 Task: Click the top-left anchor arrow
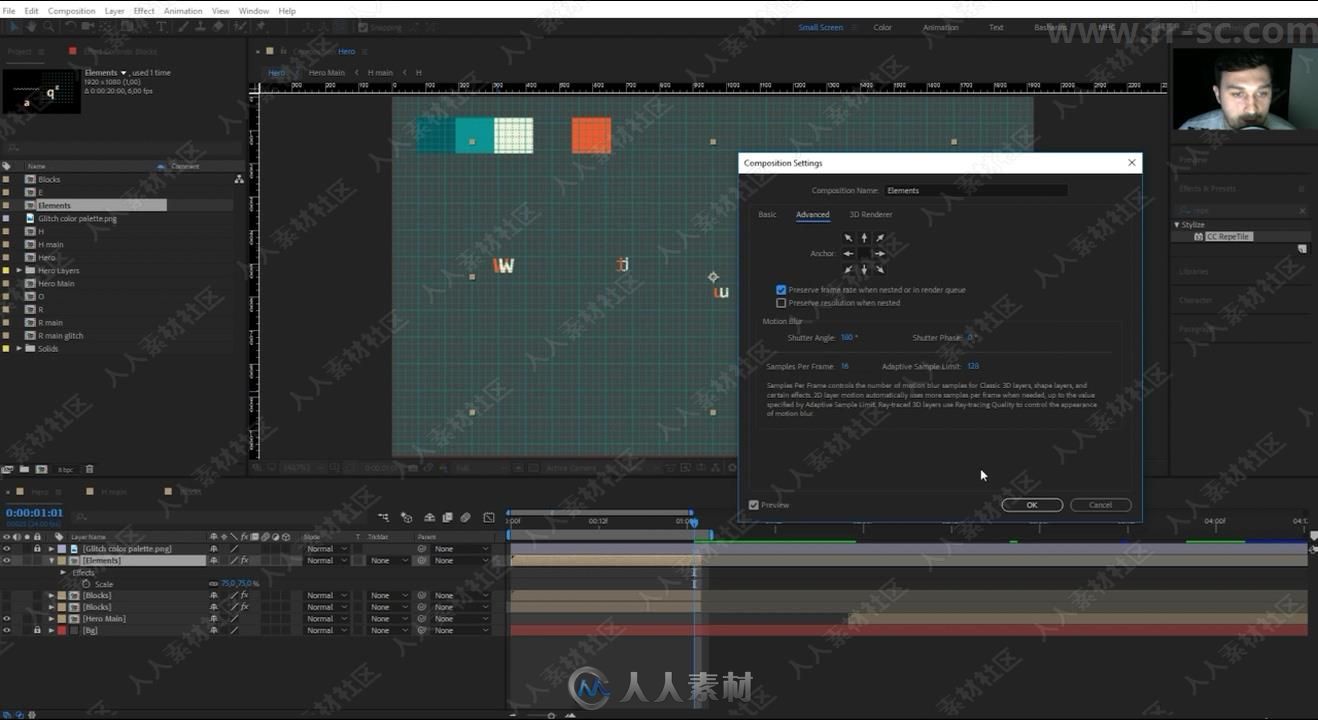click(x=849, y=238)
